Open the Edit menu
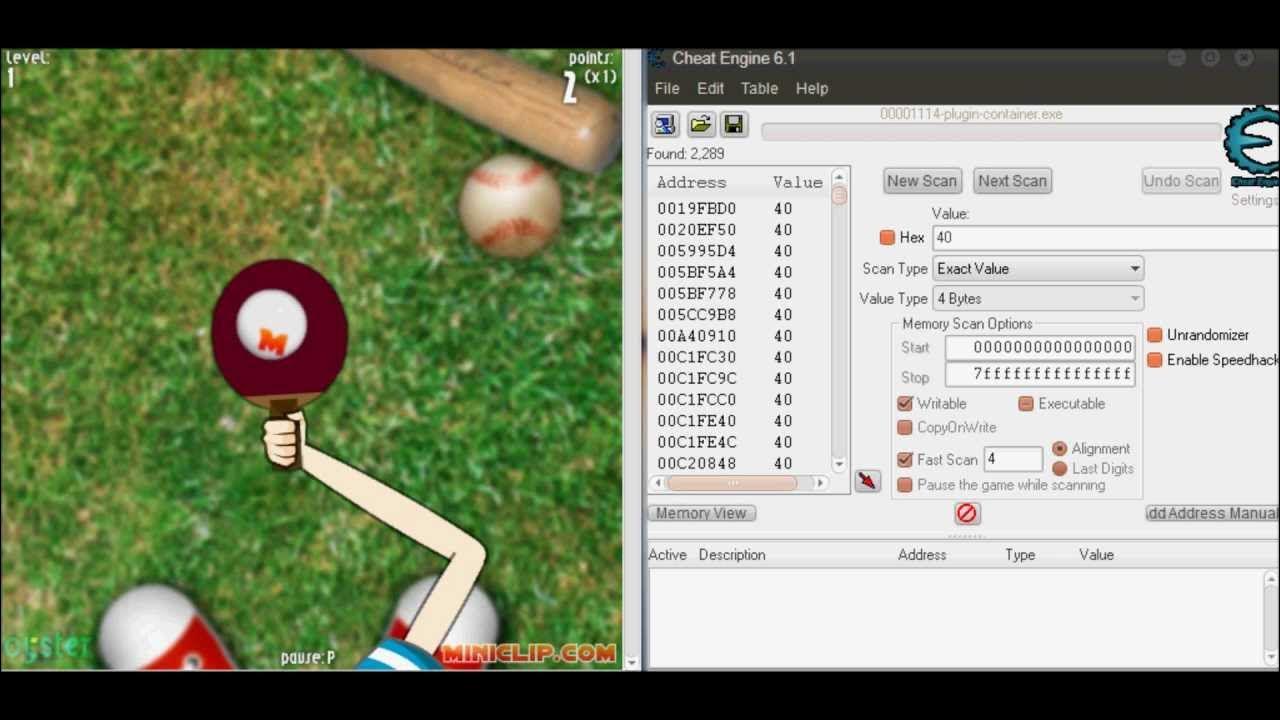Image resolution: width=1280 pixels, height=720 pixels. (710, 88)
